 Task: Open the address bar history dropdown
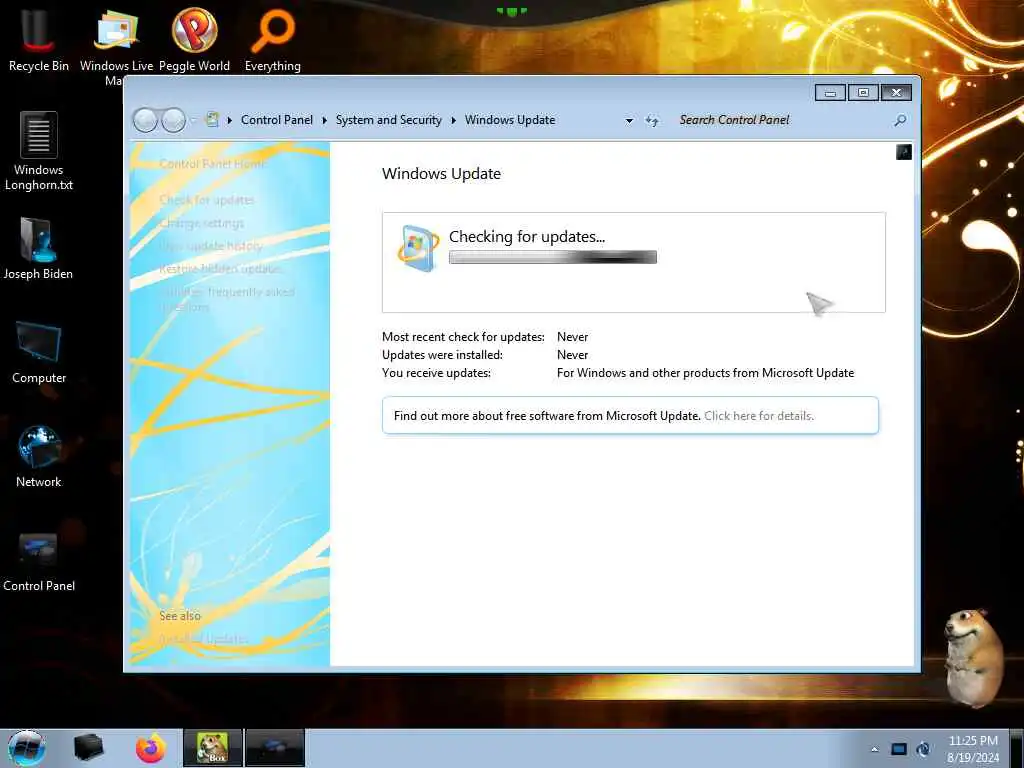629,120
